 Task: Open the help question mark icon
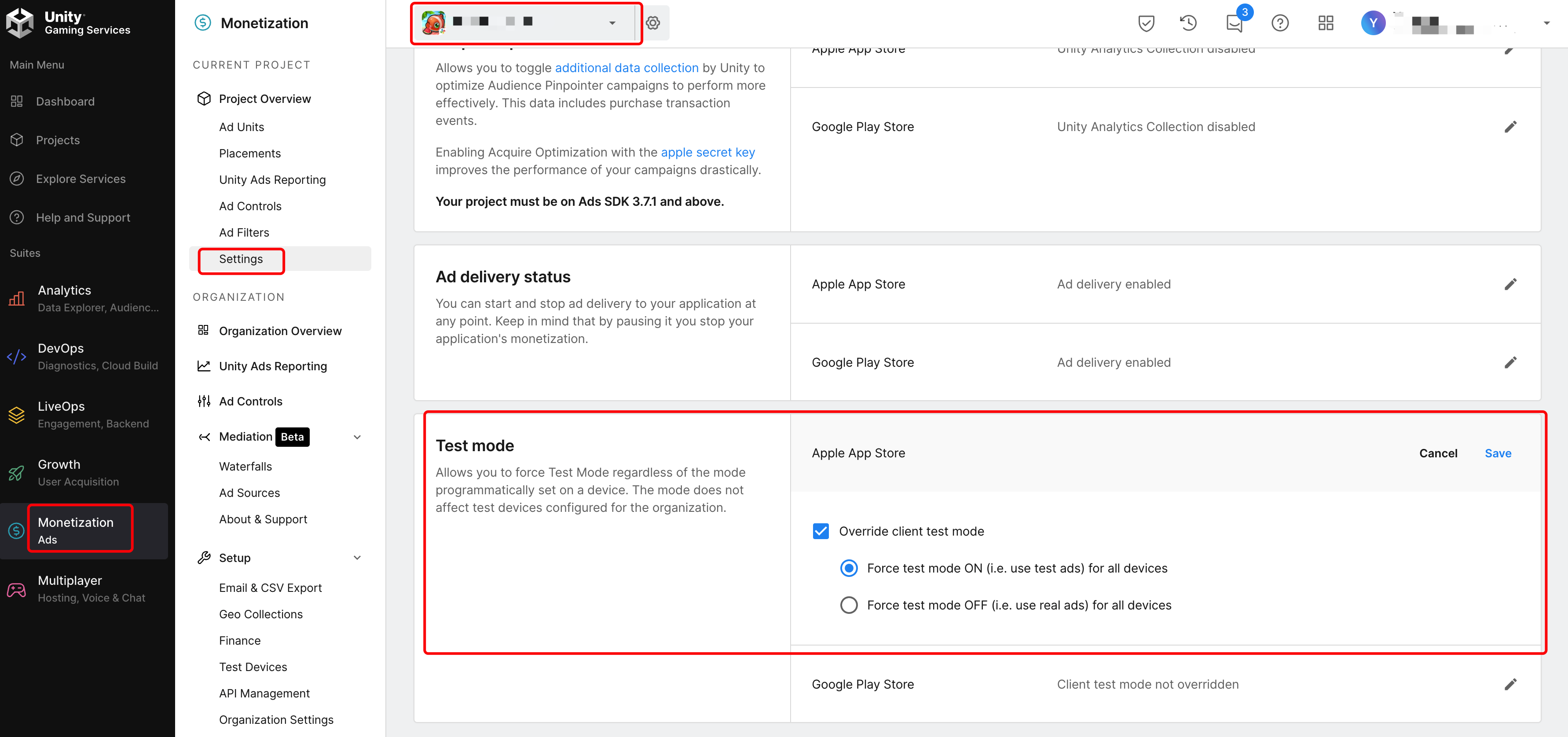click(x=1280, y=23)
